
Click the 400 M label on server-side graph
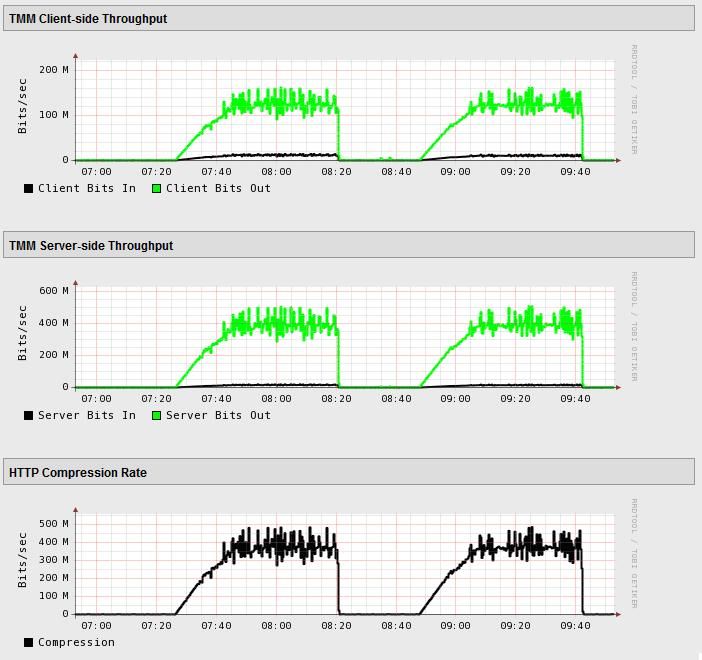click(54, 323)
